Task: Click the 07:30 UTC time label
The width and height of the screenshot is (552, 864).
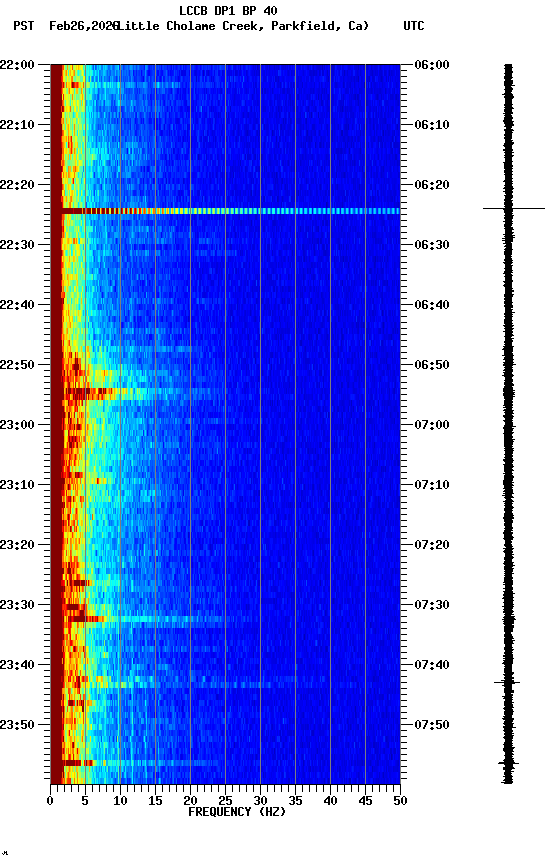Action: (x=432, y=605)
